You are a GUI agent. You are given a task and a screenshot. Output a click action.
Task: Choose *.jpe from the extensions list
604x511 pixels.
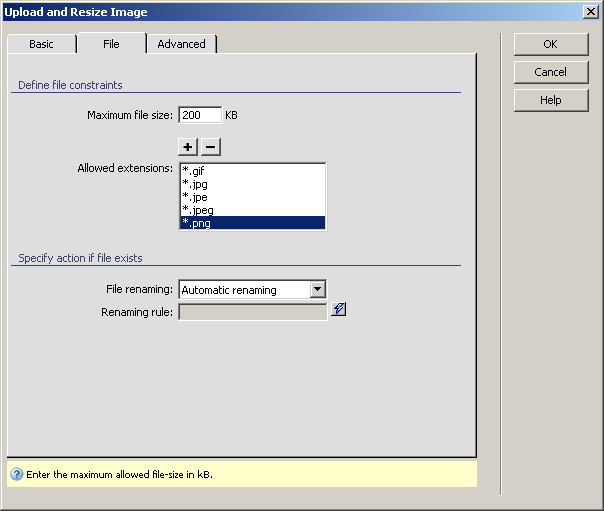(x=252, y=197)
